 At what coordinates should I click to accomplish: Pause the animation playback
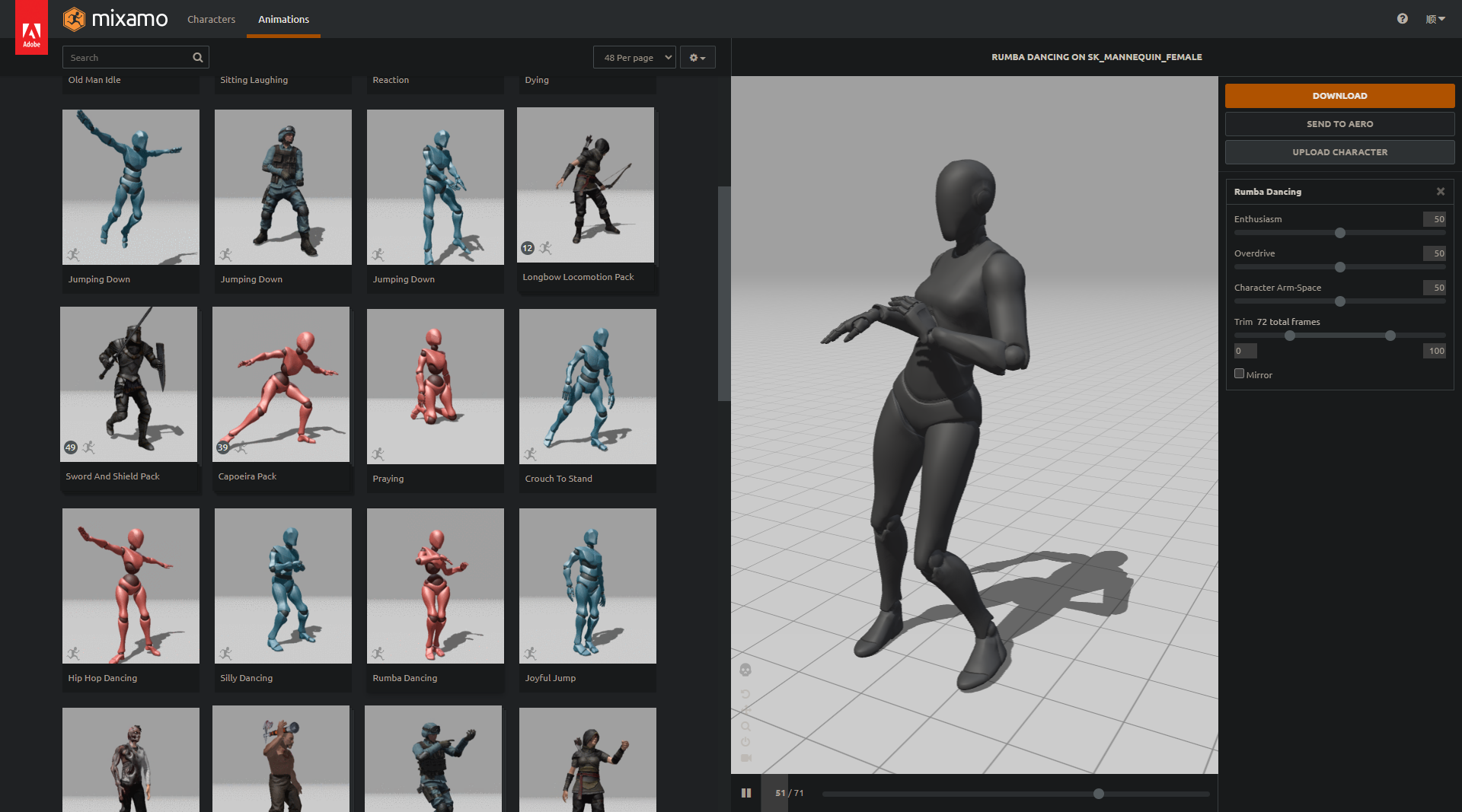coord(746,793)
